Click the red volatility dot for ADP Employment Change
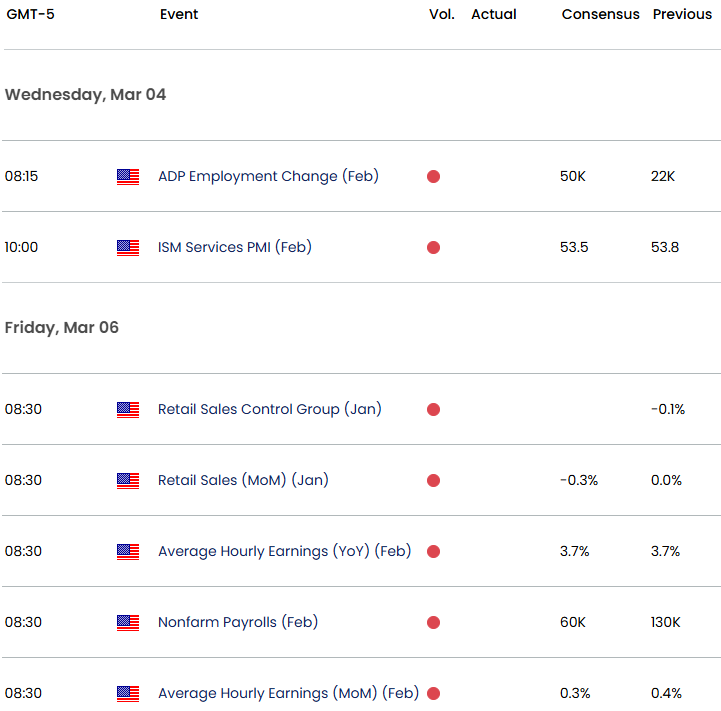The image size is (721, 711). 433,177
